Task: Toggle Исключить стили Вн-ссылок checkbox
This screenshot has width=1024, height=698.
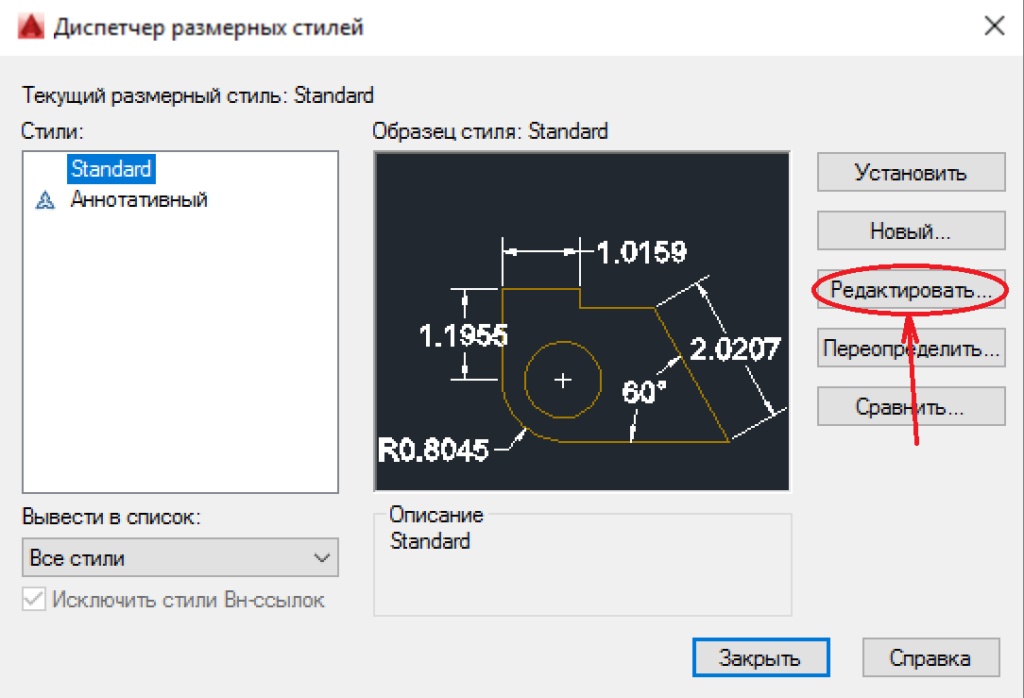Action: 34,600
